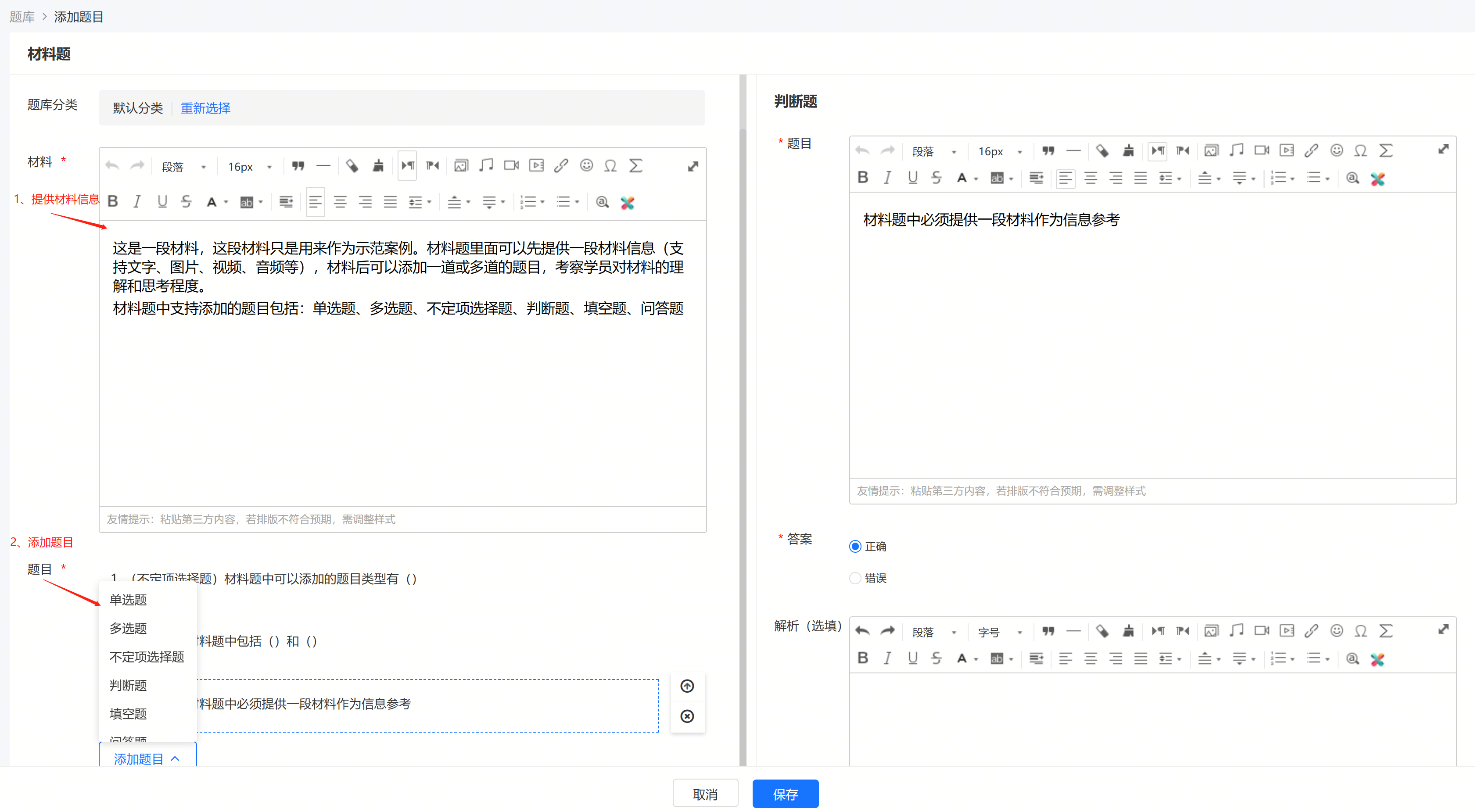Insert audio in the 材料 editor
Screen dimensions: 1475x812
point(486,166)
